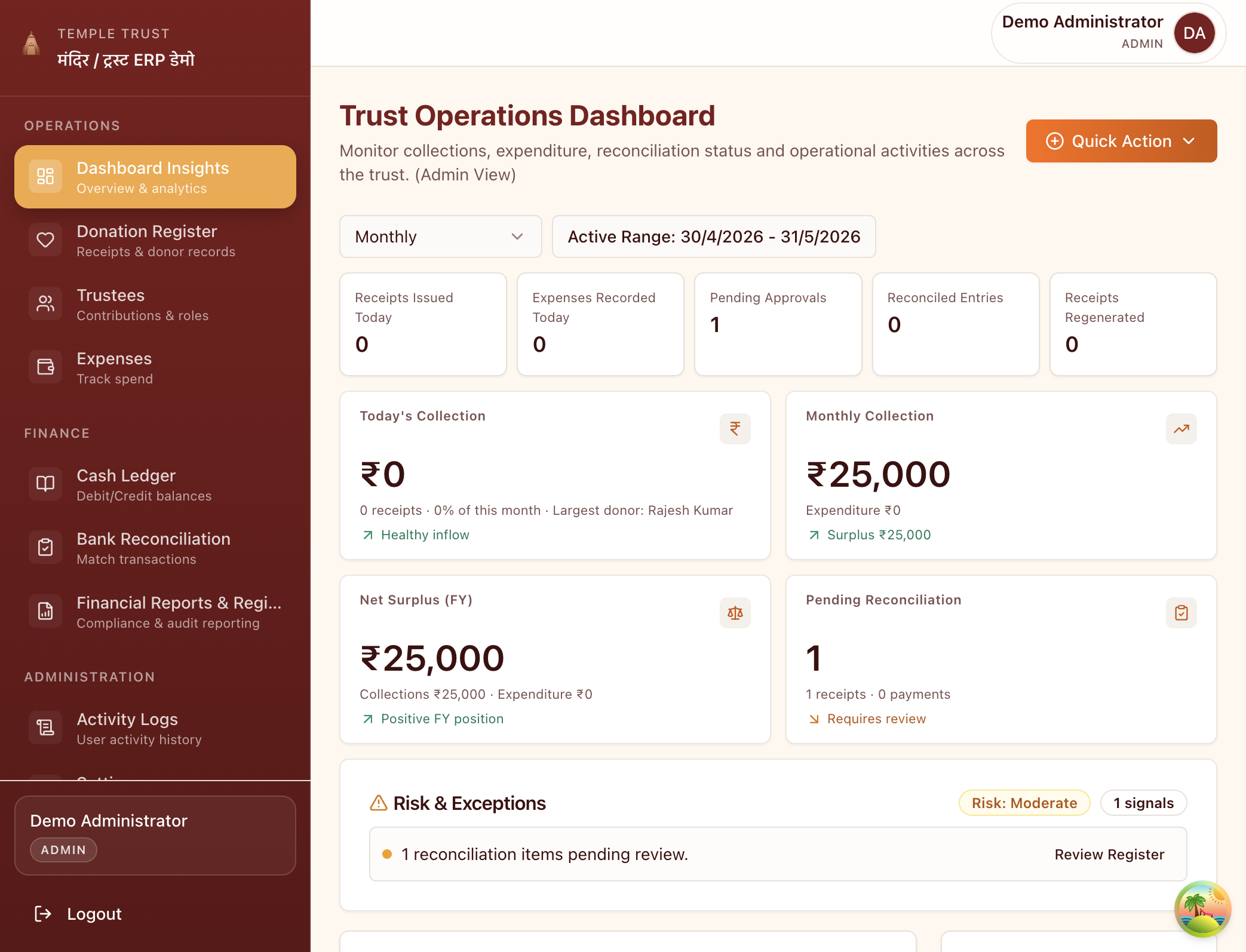Go to Bank Reconciliation page
Image resolution: width=1246 pixels, height=952 pixels.
(155, 548)
